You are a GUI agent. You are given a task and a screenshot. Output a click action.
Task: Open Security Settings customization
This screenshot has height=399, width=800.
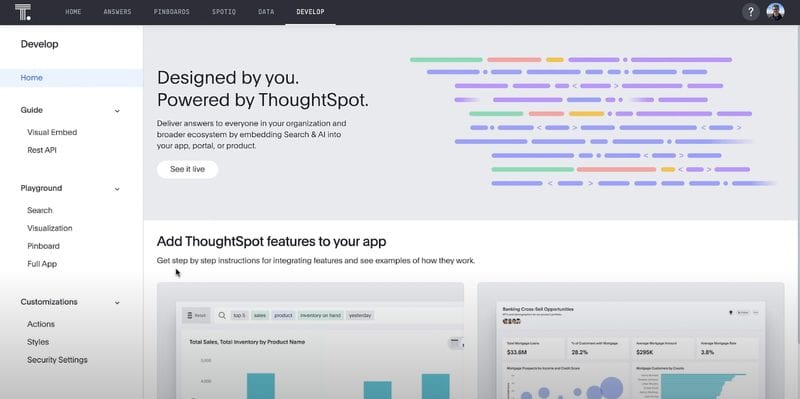point(57,360)
